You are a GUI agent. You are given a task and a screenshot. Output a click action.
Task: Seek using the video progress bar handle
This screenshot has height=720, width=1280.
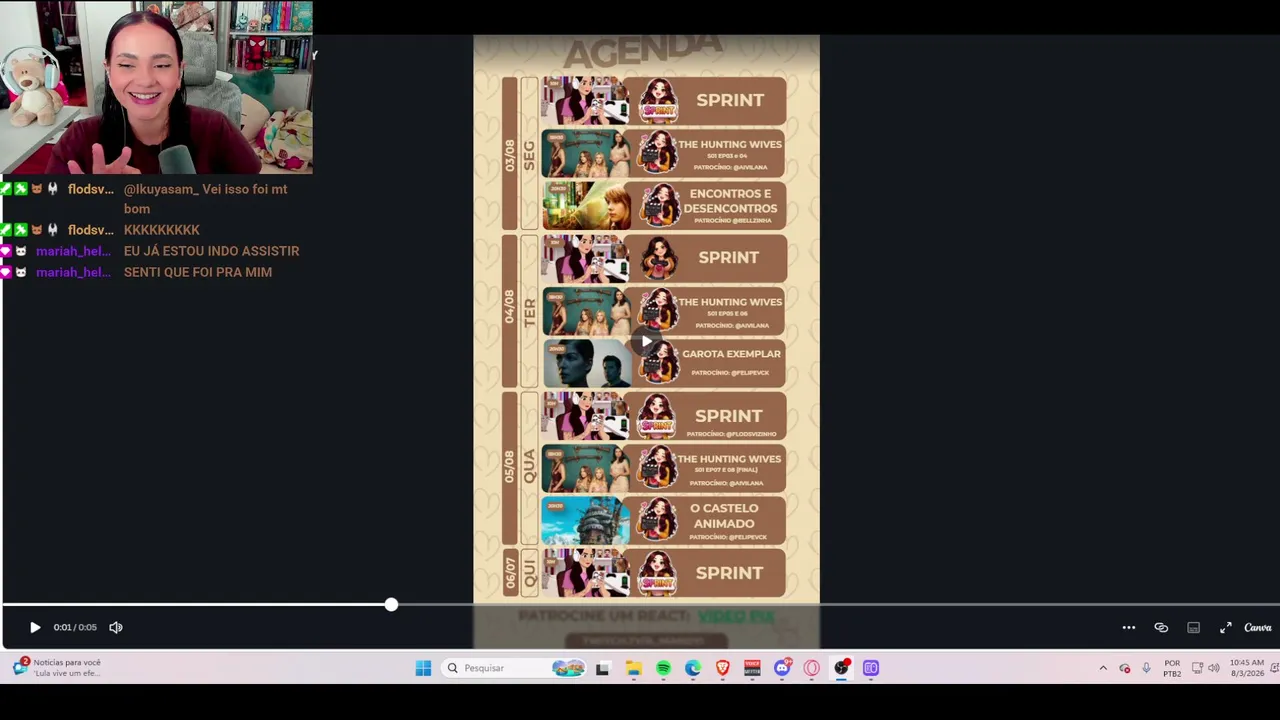[x=391, y=605]
